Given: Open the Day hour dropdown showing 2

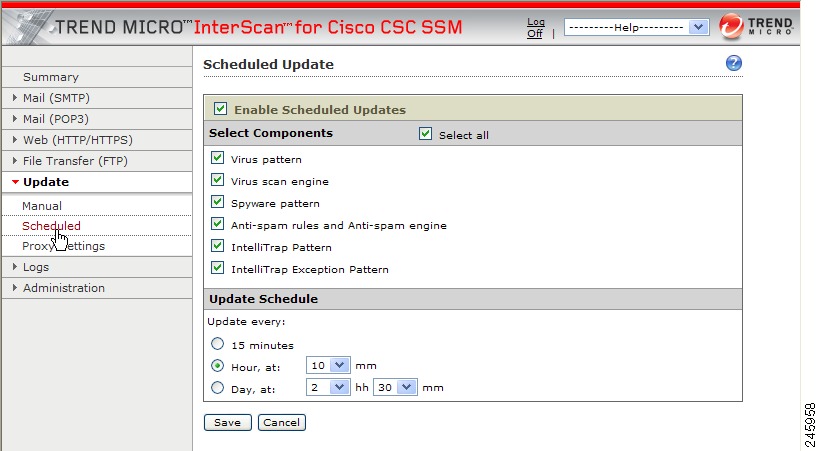Looking at the screenshot, I should [328, 387].
